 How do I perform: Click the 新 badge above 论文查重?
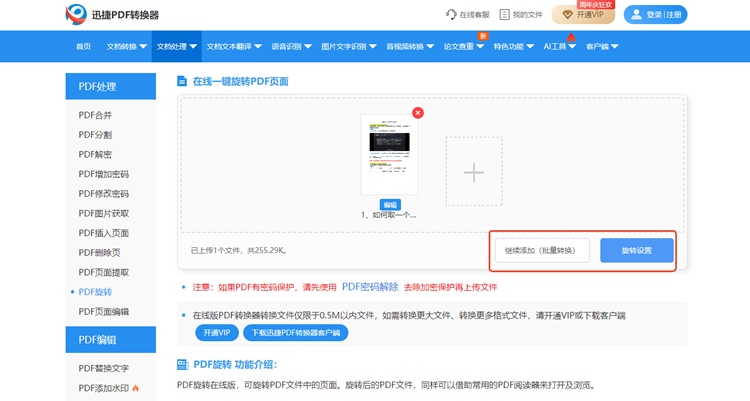point(483,36)
